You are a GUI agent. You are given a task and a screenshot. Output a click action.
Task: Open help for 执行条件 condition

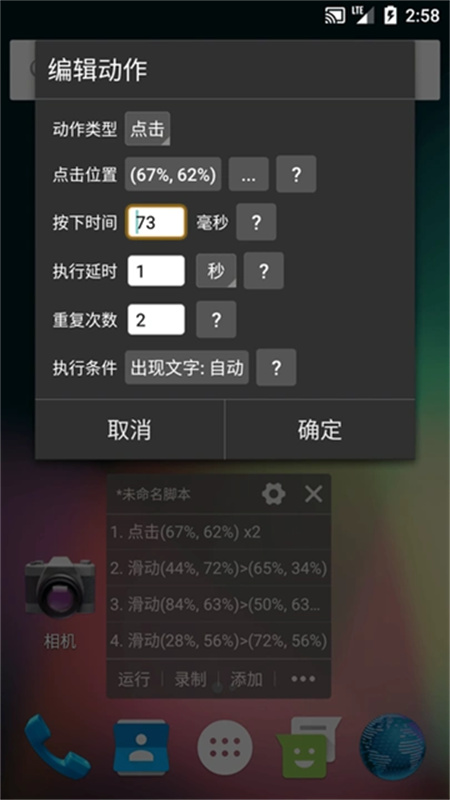276,367
